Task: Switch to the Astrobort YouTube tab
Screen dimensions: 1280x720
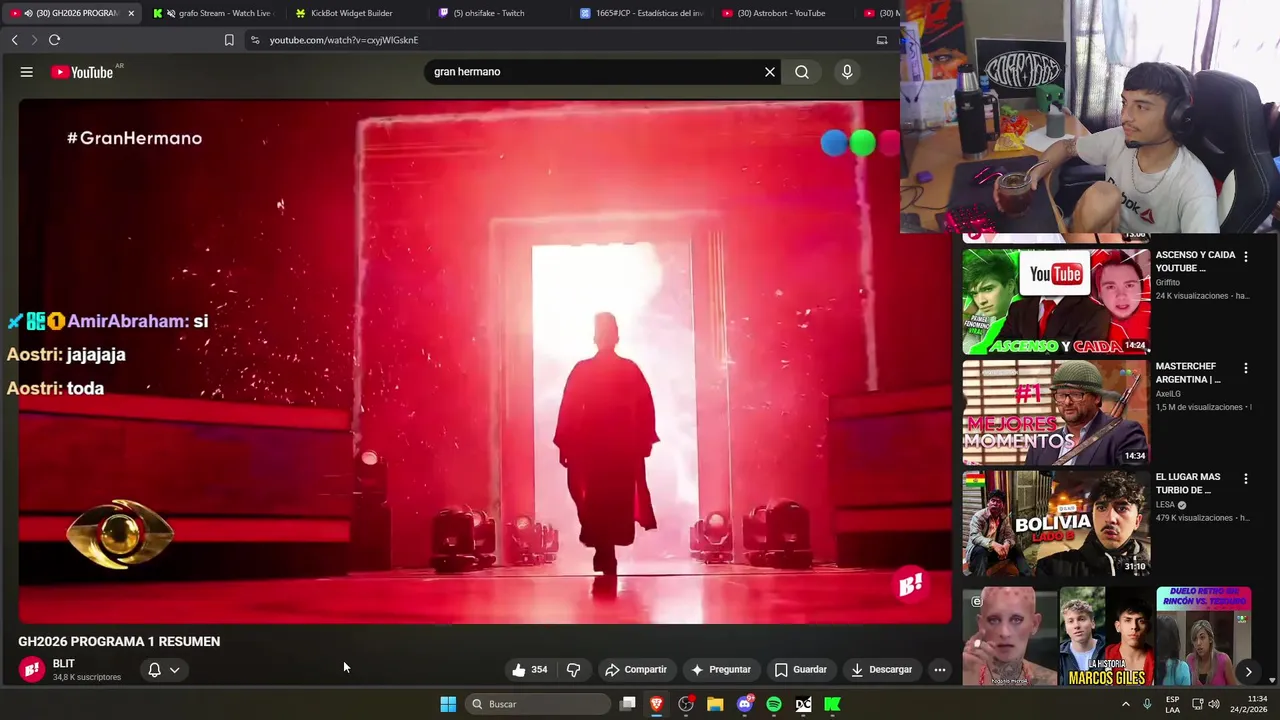Action: point(780,13)
